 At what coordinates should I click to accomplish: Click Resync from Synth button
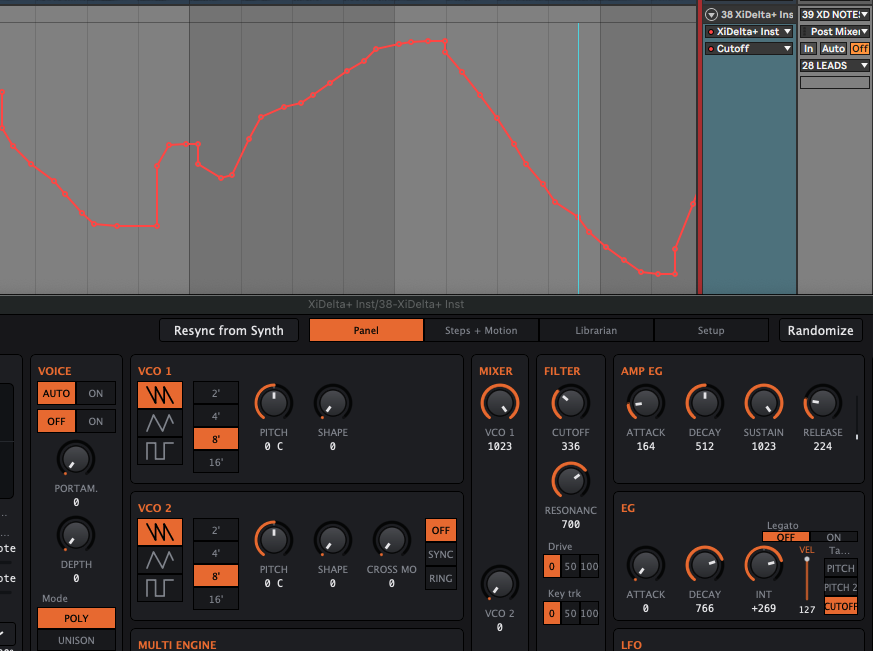(229, 330)
